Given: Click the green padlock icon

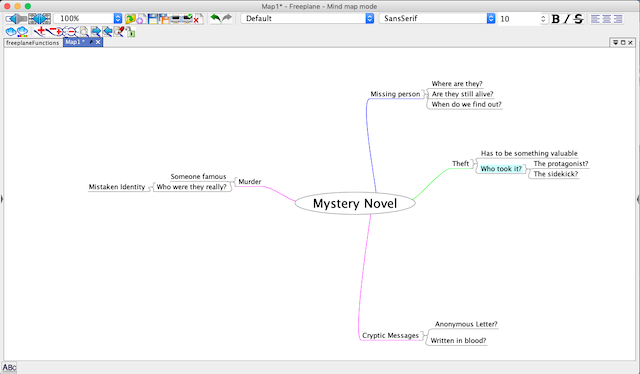Looking at the screenshot, I should 131,32.
